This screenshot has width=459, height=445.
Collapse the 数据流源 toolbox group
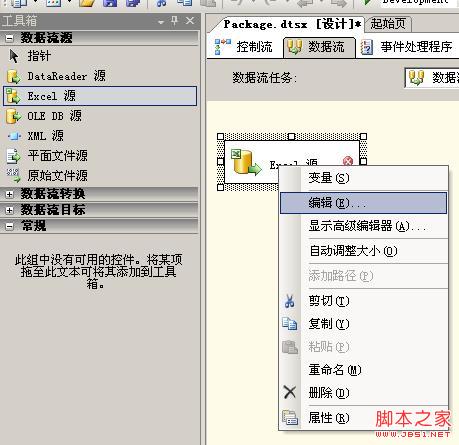click(9, 38)
